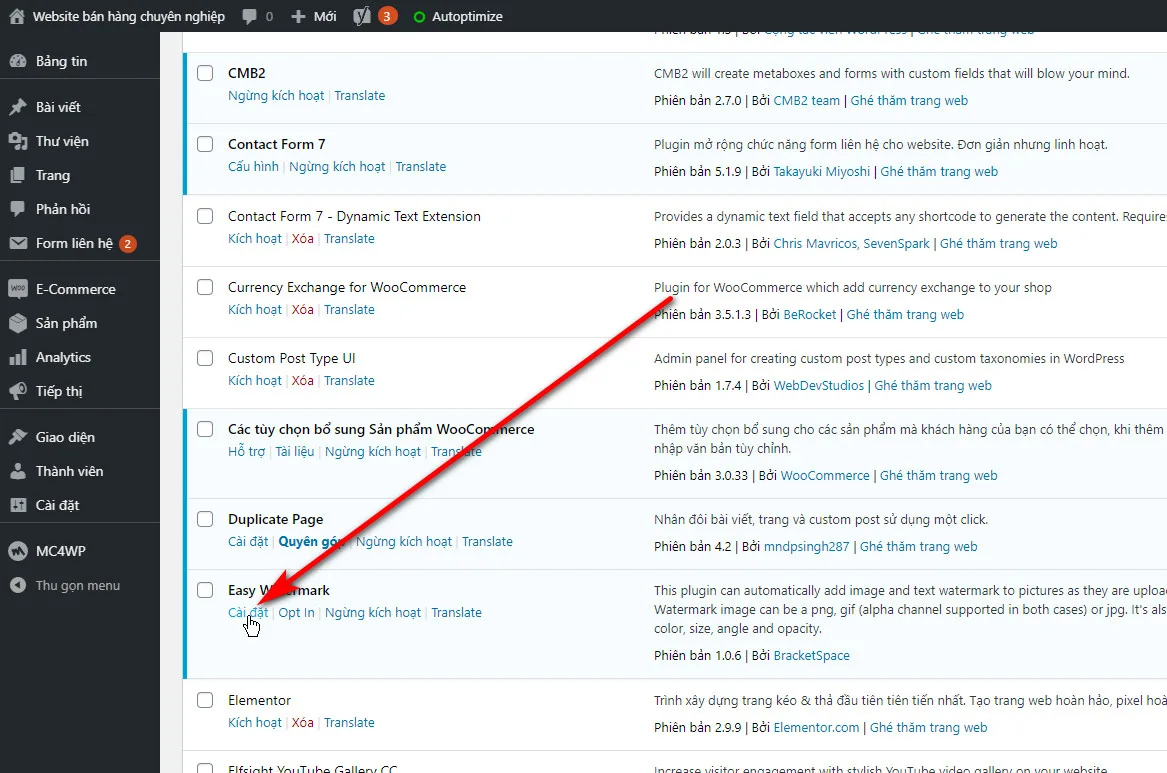The height and width of the screenshot is (773, 1167).
Task: Select Contact Form 7 - Dynamic Text Extension checkbox
Action: click(x=205, y=216)
